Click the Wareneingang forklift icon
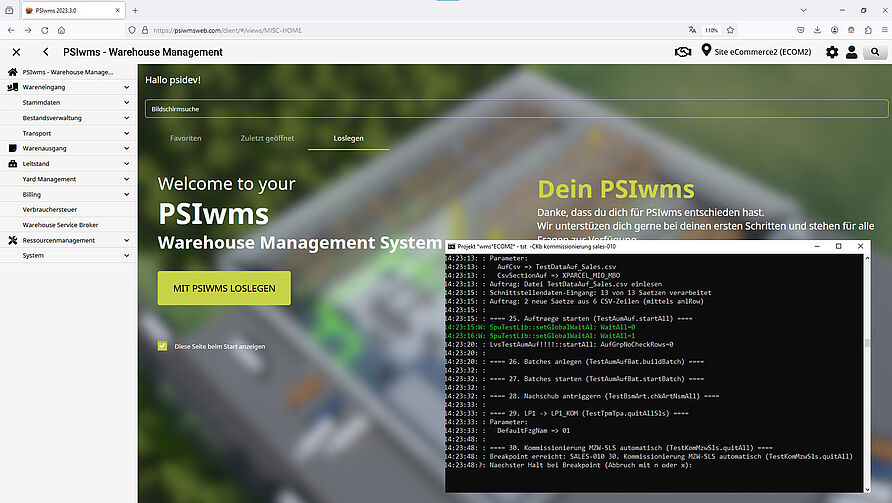This screenshot has width=892, height=503. [x=13, y=87]
